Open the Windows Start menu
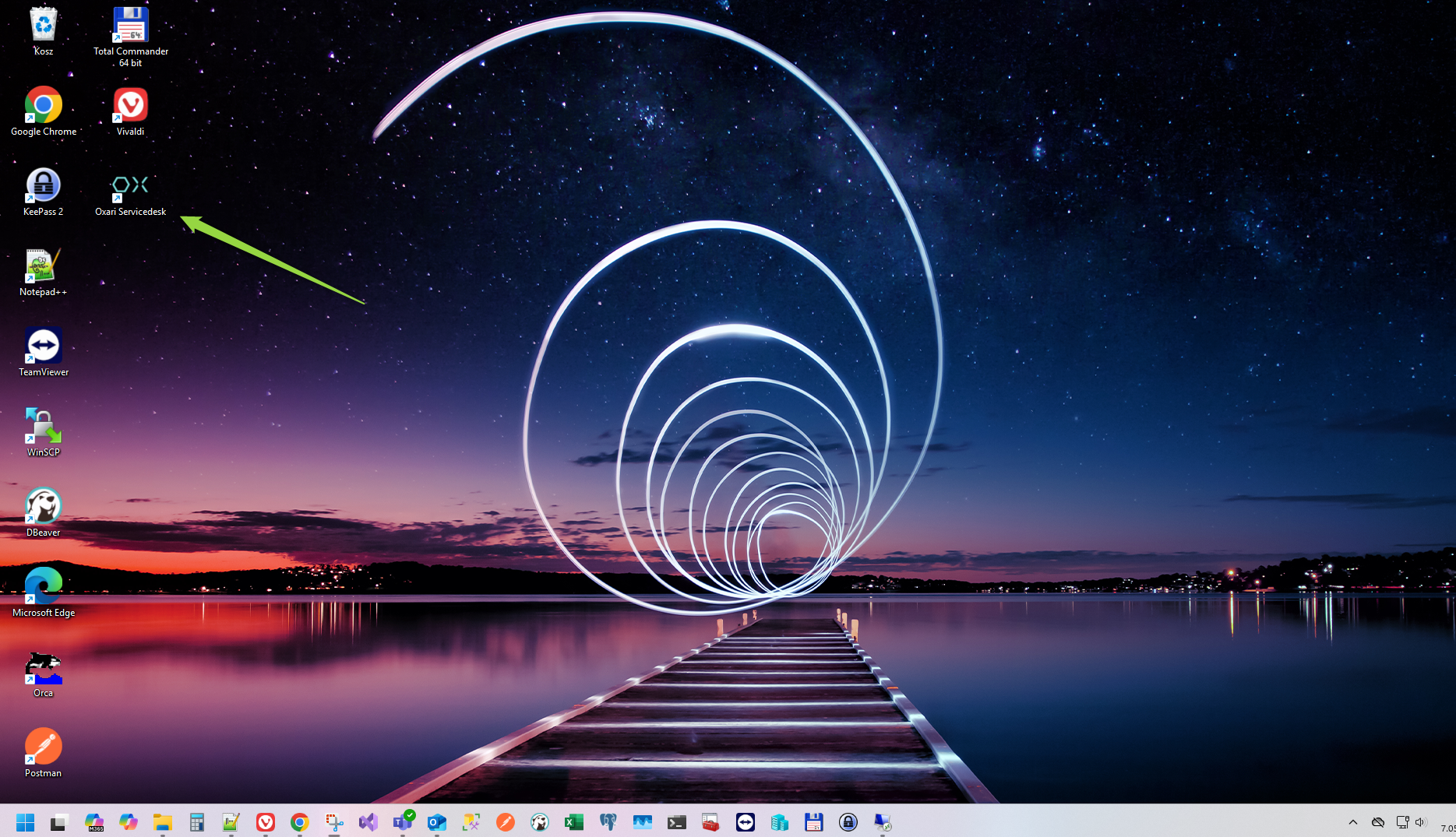 point(25,822)
